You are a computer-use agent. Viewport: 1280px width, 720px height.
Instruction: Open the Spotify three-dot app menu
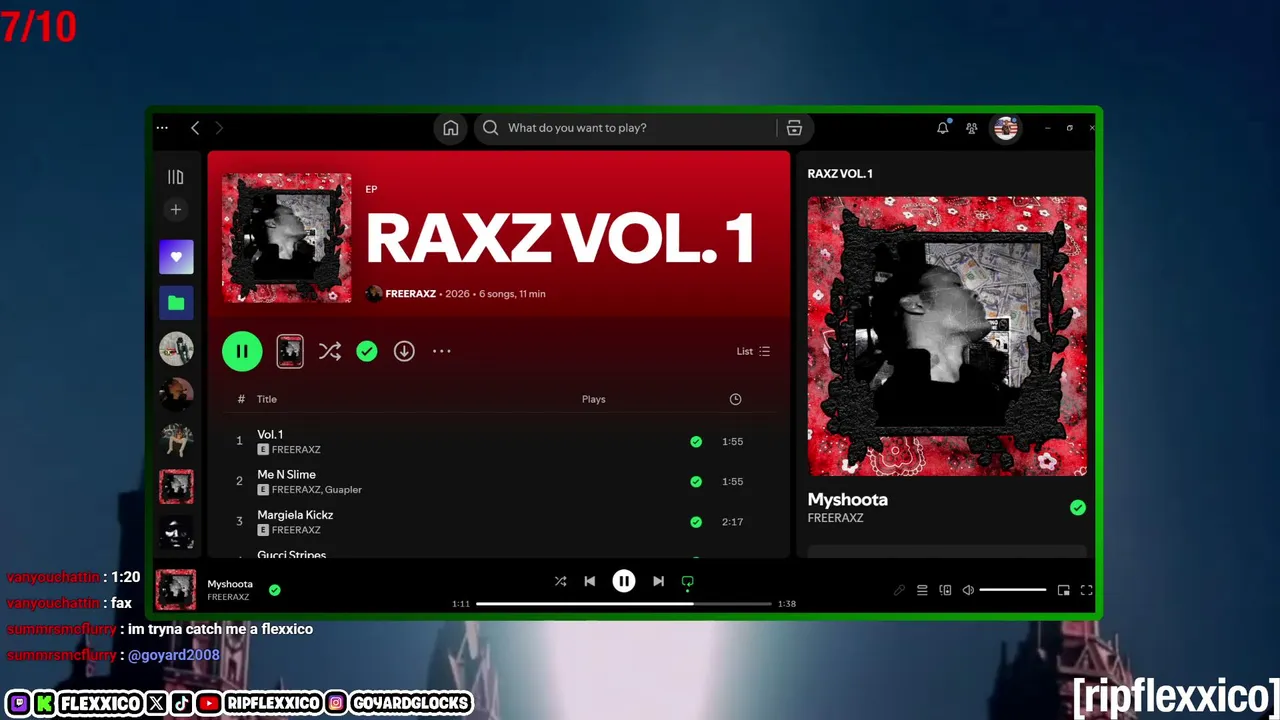tap(162, 128)
